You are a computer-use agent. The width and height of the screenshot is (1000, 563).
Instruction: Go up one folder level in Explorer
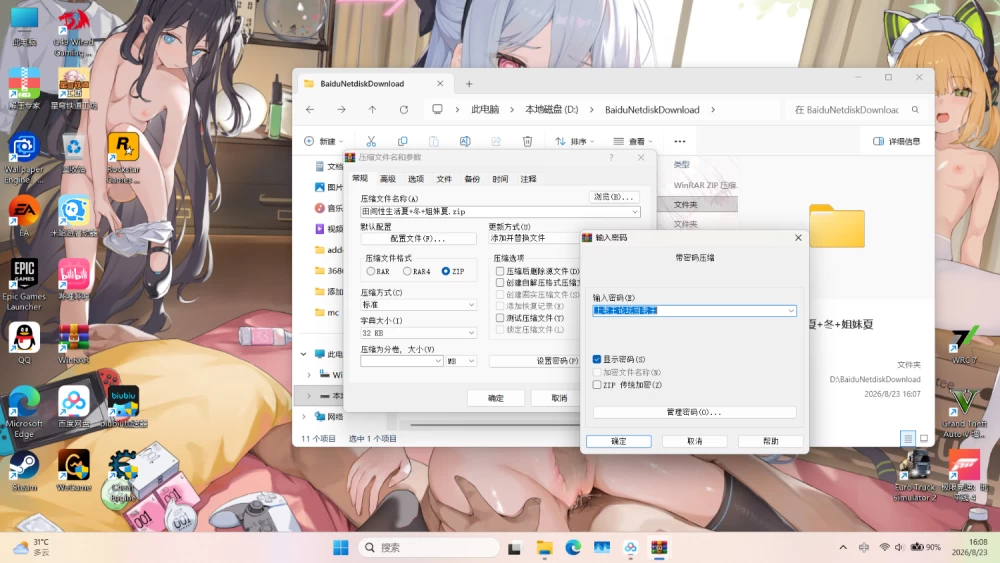[372, 110]
